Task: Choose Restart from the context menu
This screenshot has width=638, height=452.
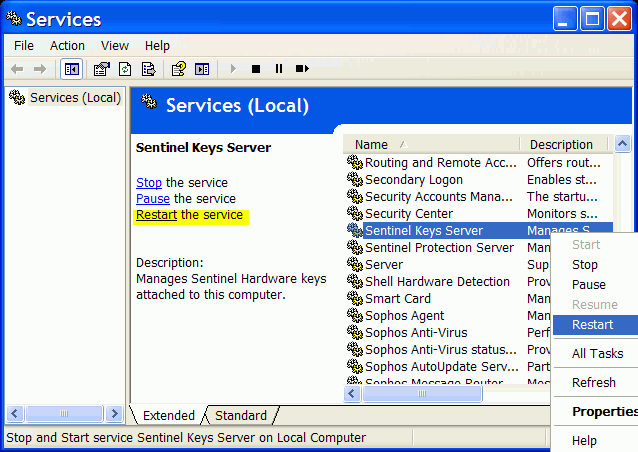Action: click(x=595, y=325)
